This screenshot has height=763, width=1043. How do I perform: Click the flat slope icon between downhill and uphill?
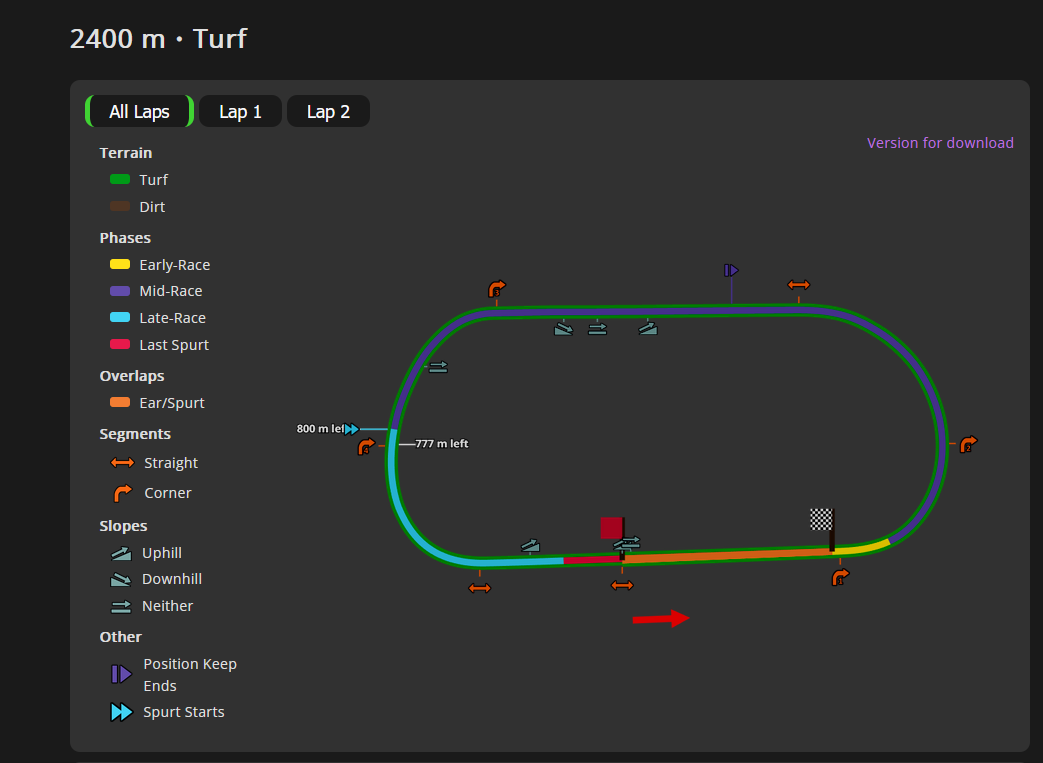[597, 329]
